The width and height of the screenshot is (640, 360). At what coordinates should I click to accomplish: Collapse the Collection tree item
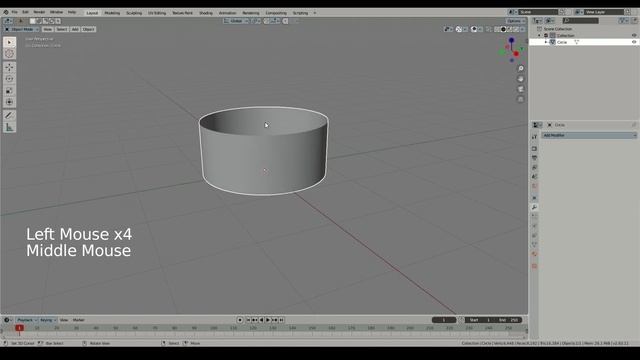(540, 36)
